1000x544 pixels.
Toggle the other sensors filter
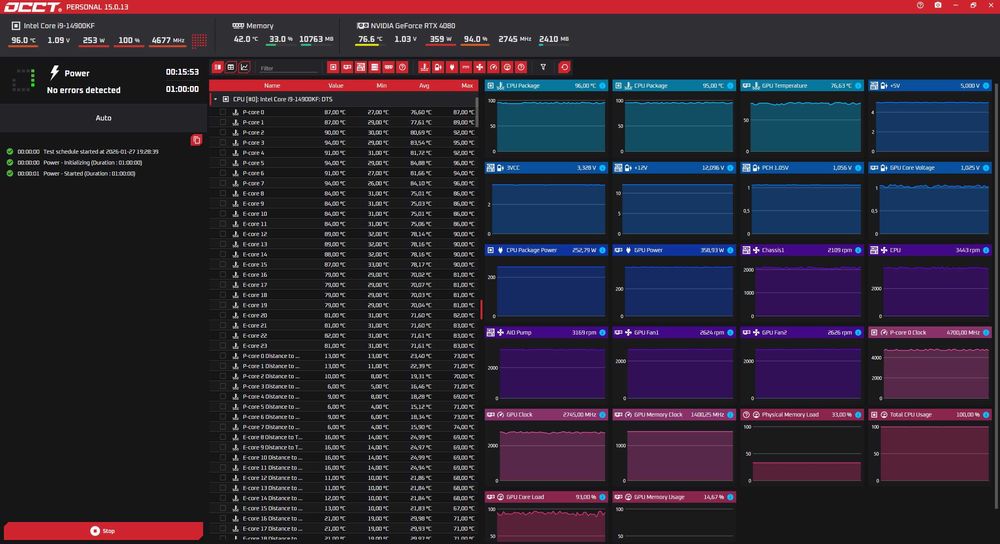tap(521, 67)
